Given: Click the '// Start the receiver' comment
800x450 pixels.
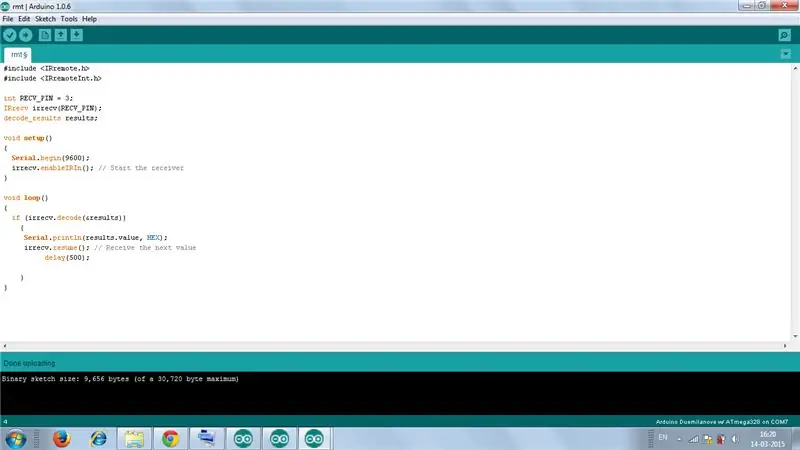Looking at the screenshot, I should point(141,168).
